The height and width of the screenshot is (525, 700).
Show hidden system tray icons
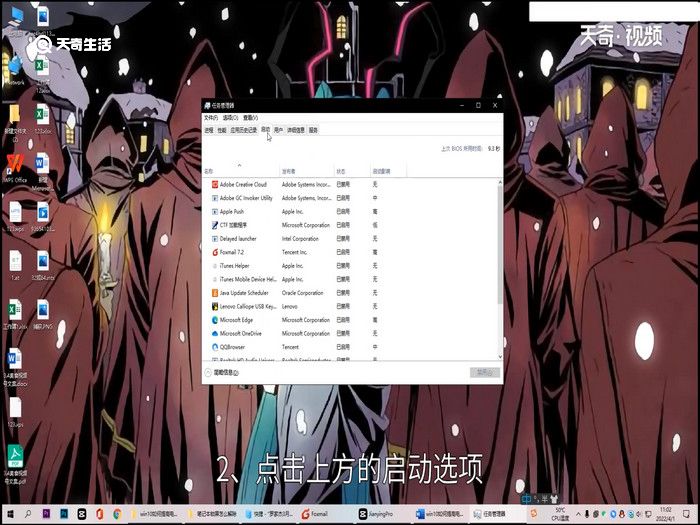[x=579, y=514]
